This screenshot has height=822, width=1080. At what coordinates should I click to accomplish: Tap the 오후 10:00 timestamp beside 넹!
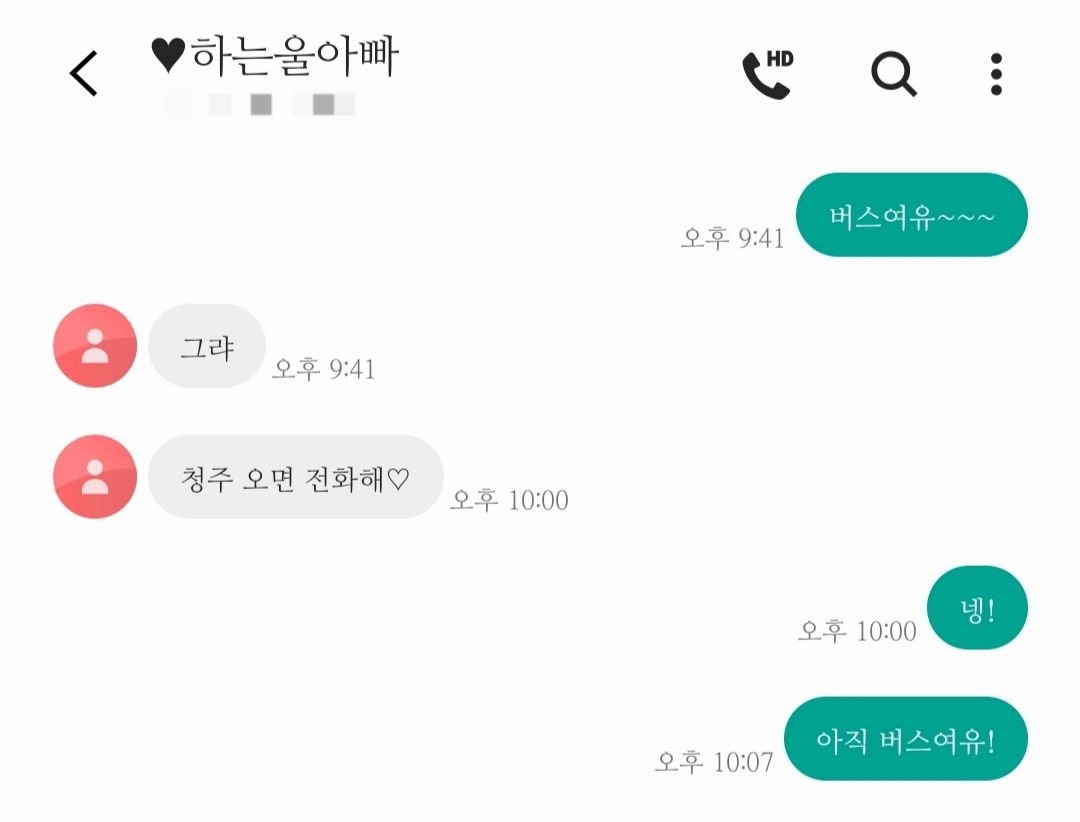pyautogui.click(x=857, y=631)
